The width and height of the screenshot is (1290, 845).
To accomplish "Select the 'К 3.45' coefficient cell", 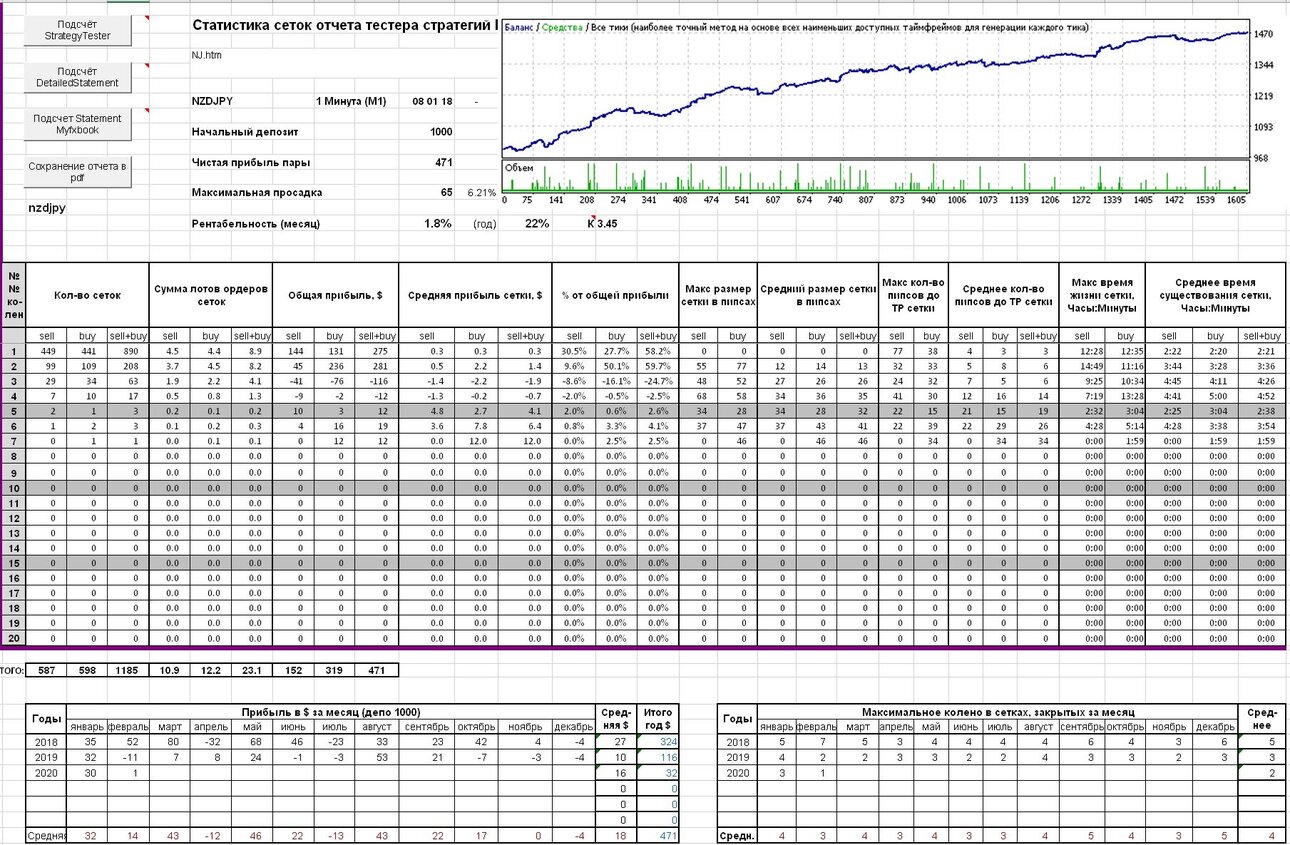I will click(x=602, y=224).
